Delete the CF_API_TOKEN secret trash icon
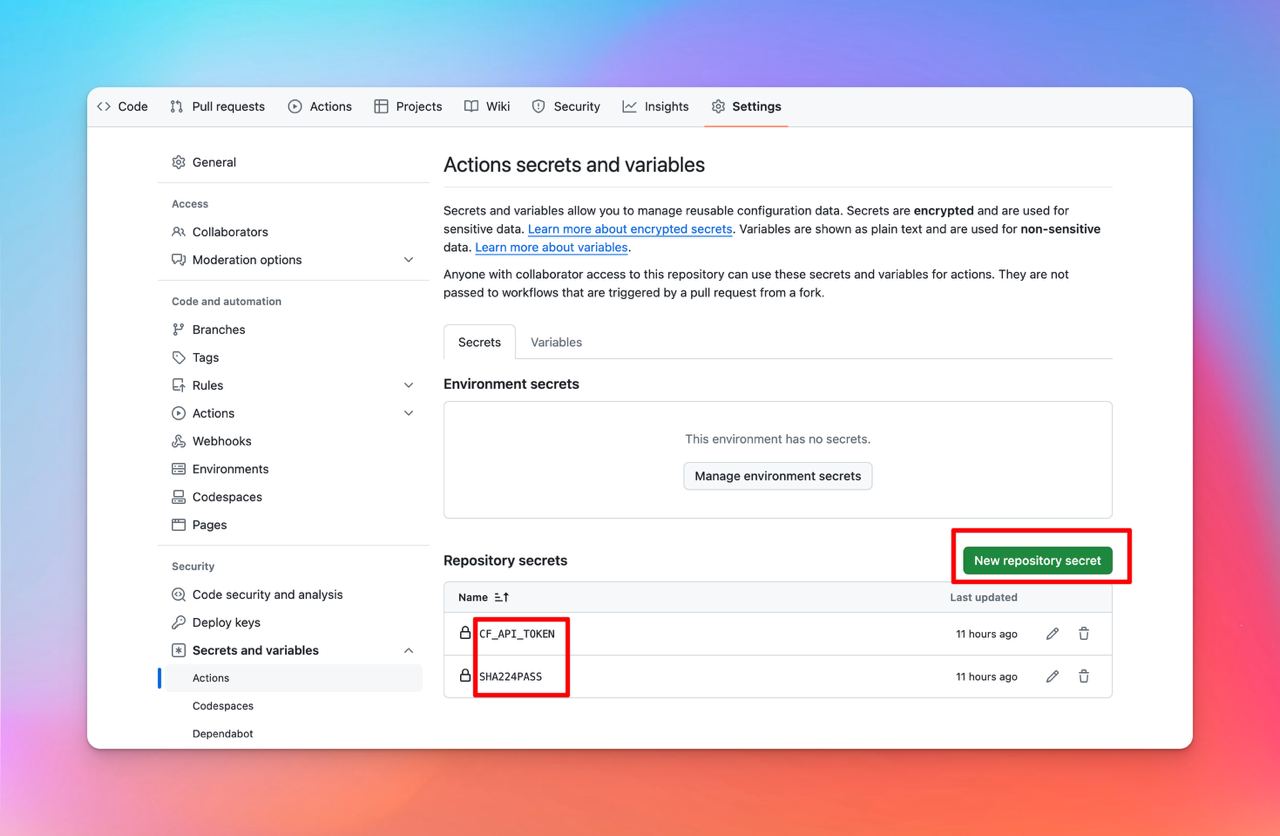 (1084, 634)
